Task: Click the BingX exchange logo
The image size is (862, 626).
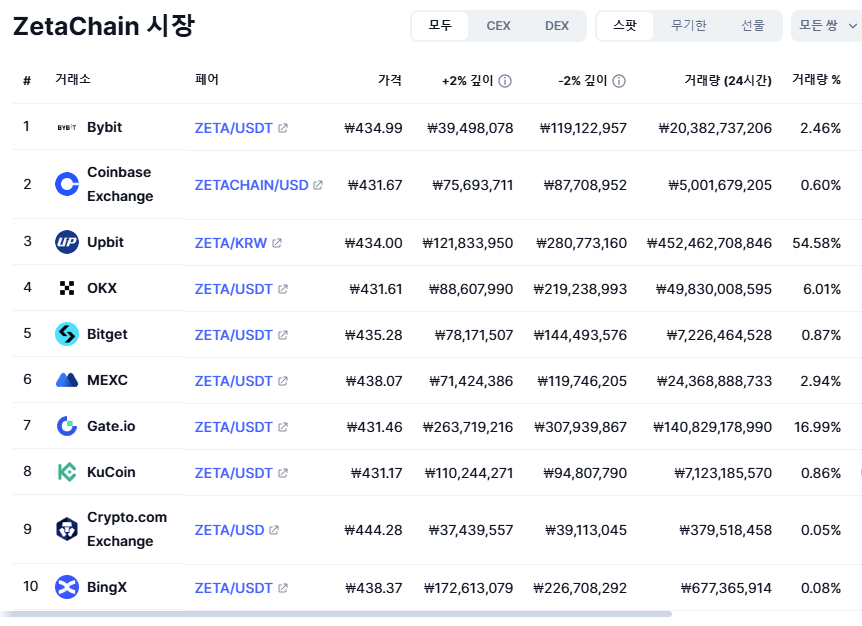Action: click(x=67, y=587)
